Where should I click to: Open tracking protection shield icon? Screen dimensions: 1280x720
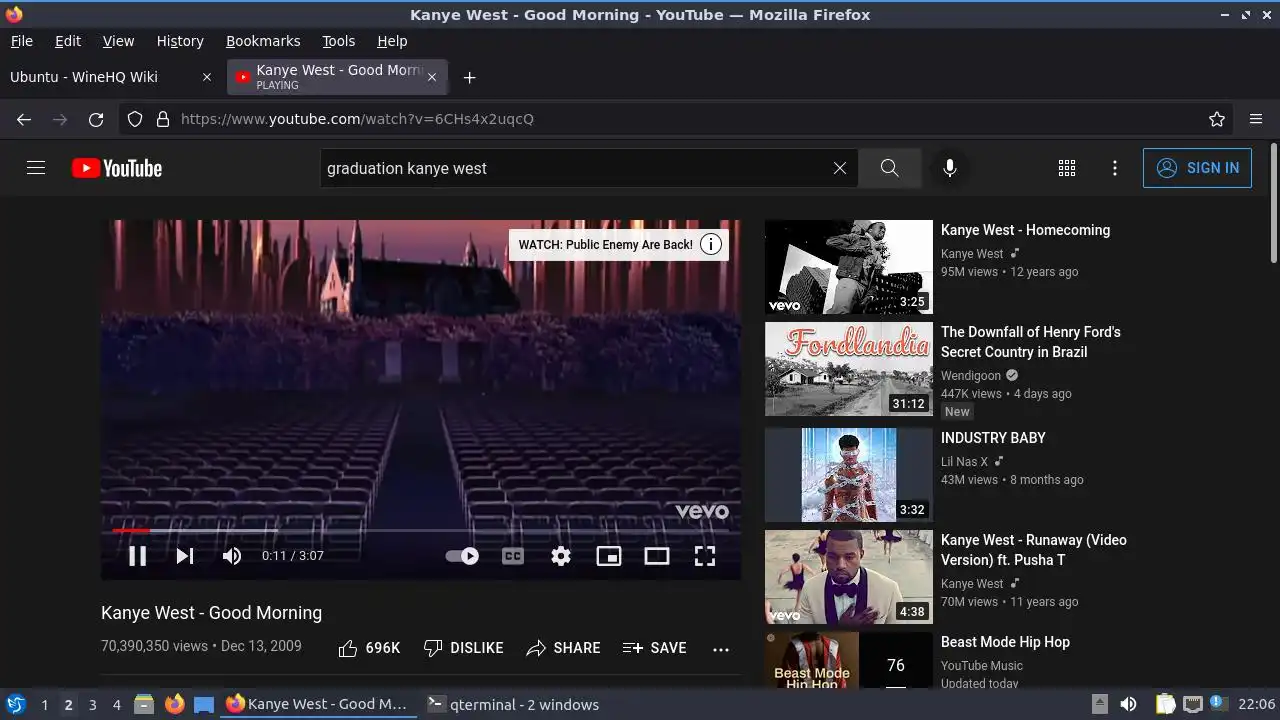tap(135, 119)
